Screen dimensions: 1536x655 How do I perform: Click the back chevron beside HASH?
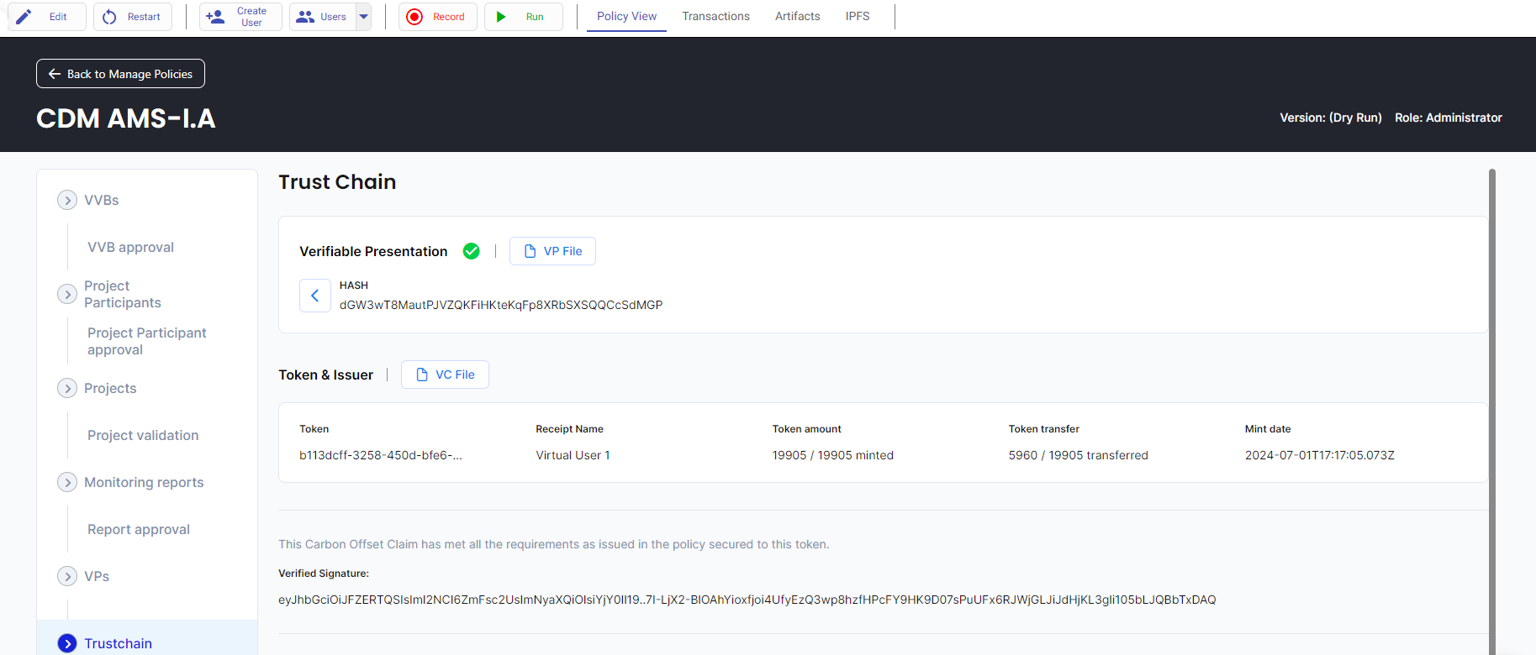click(315, 296)
